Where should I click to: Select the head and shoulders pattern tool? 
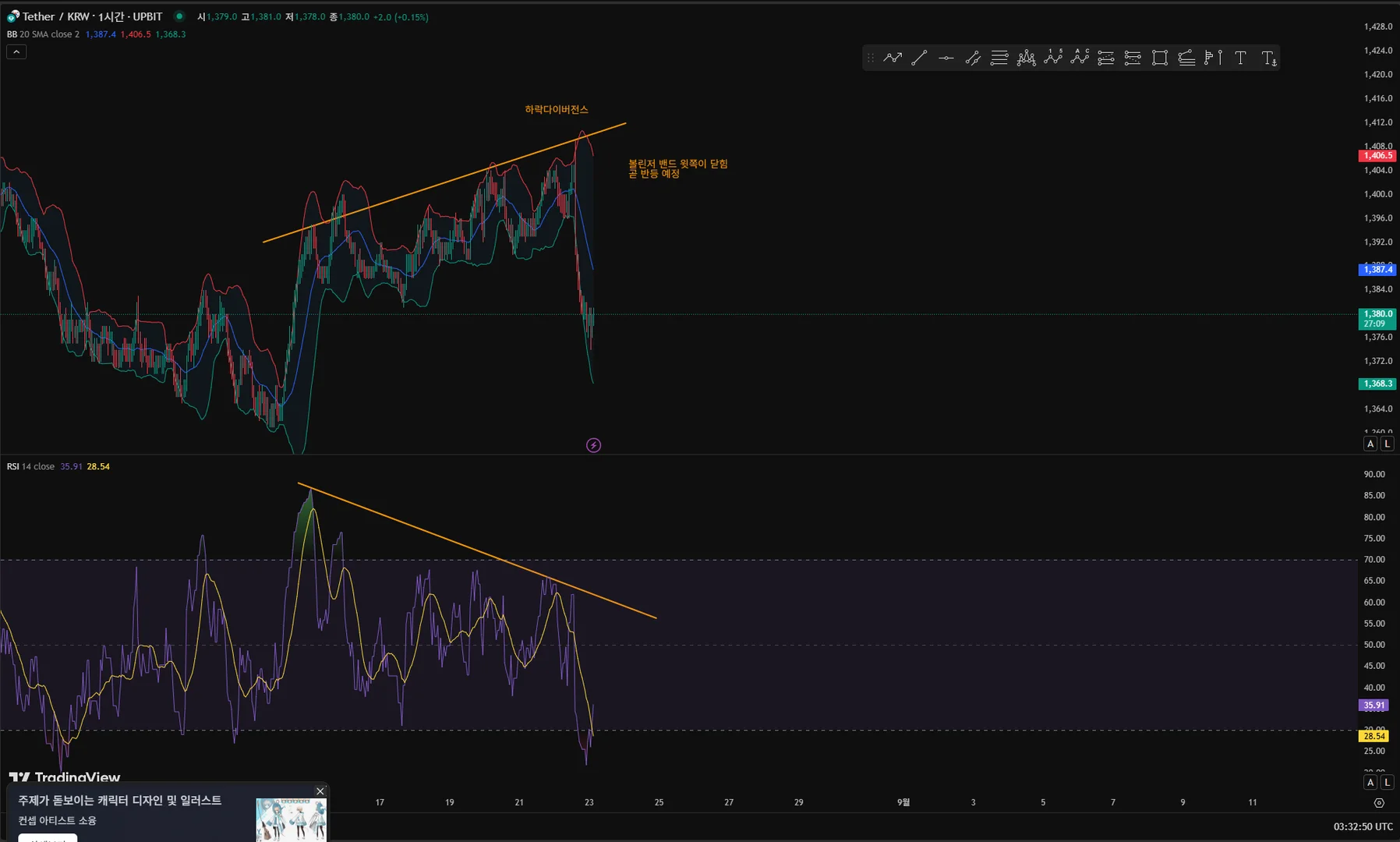point(1026,58)
